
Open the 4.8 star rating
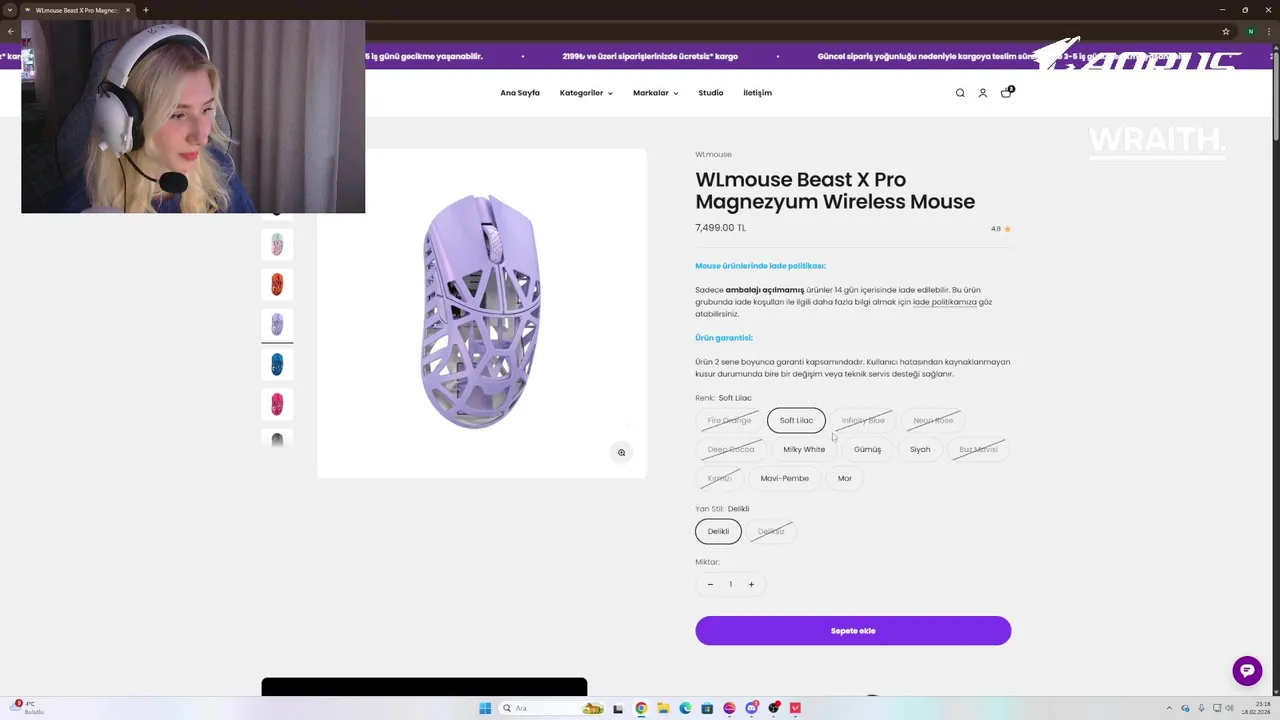pyautogui.click(x=1001, y=229)
